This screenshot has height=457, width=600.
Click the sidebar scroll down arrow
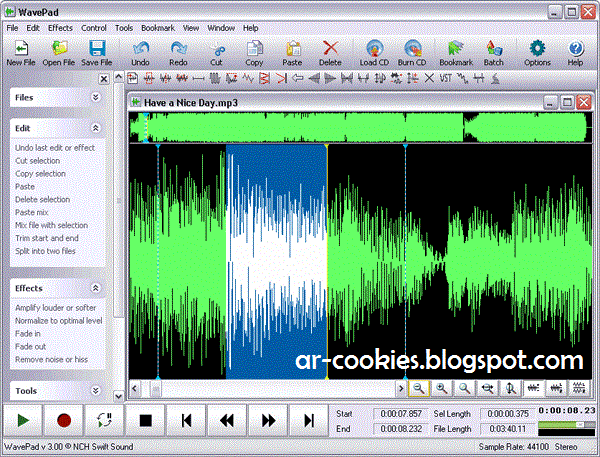click(119, 396)
